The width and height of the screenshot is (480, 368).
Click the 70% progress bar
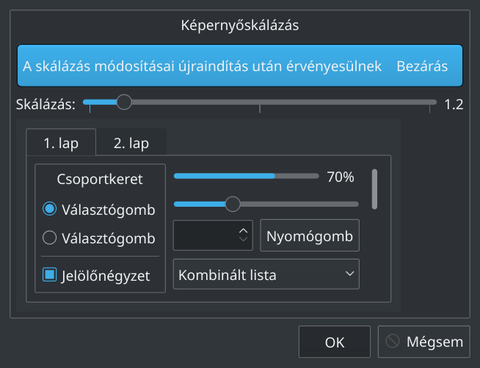pos(246,176)
